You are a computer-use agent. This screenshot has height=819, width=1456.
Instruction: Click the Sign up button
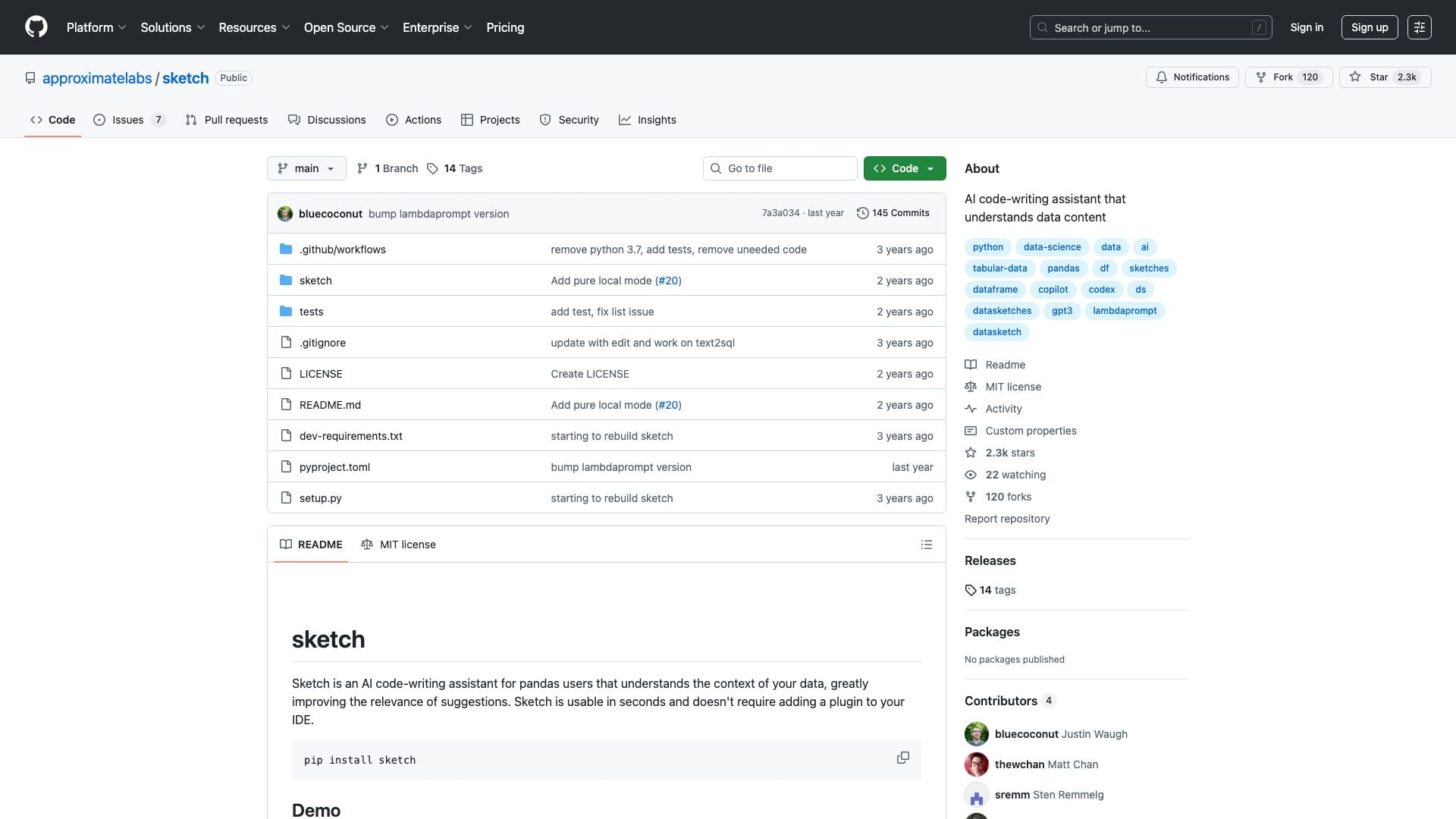pos(1369,27)
